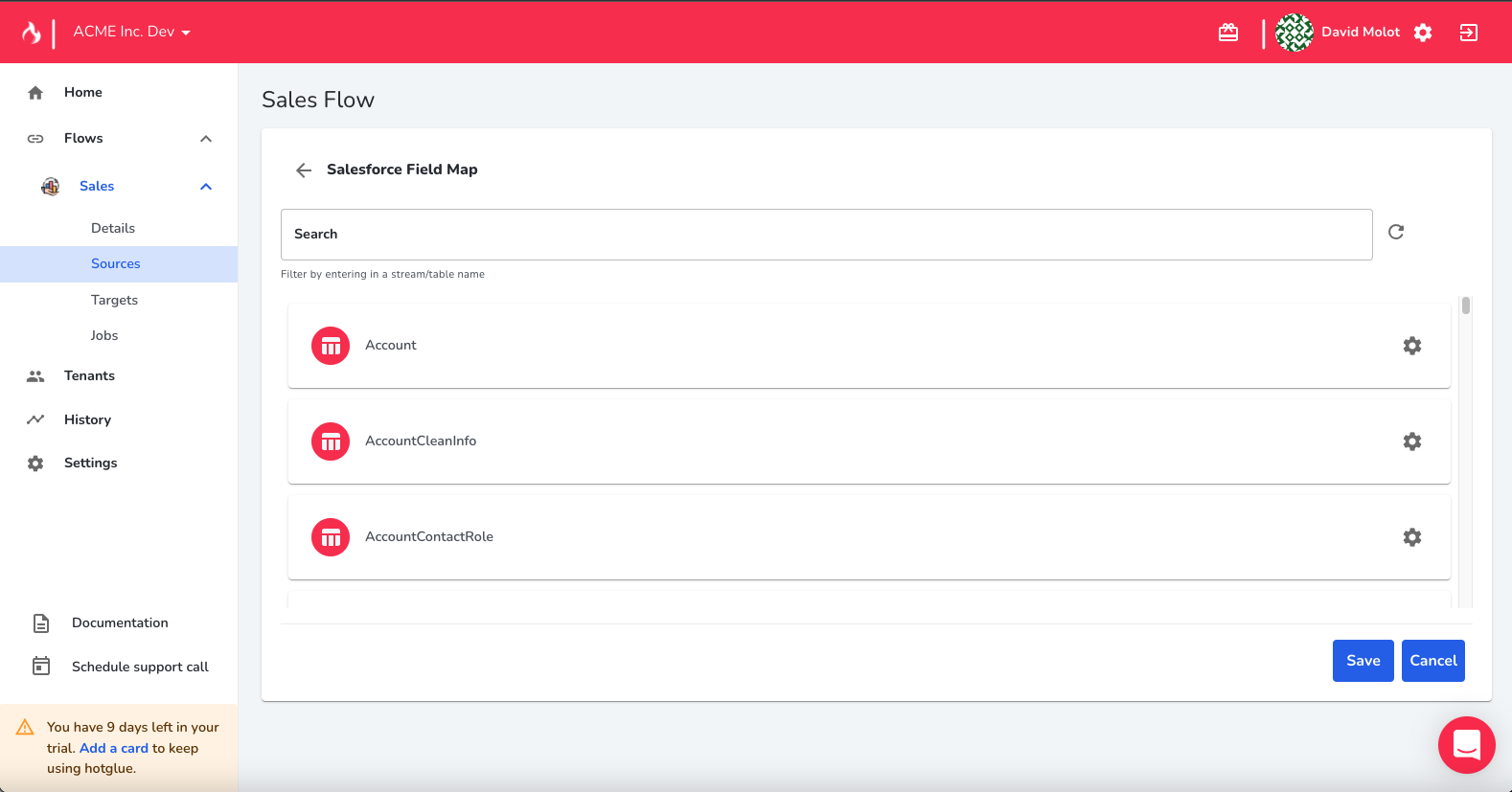This screenshot has height=792, width=1512.
Task: Focus the Search stream filter field
Action: [827, 235]
